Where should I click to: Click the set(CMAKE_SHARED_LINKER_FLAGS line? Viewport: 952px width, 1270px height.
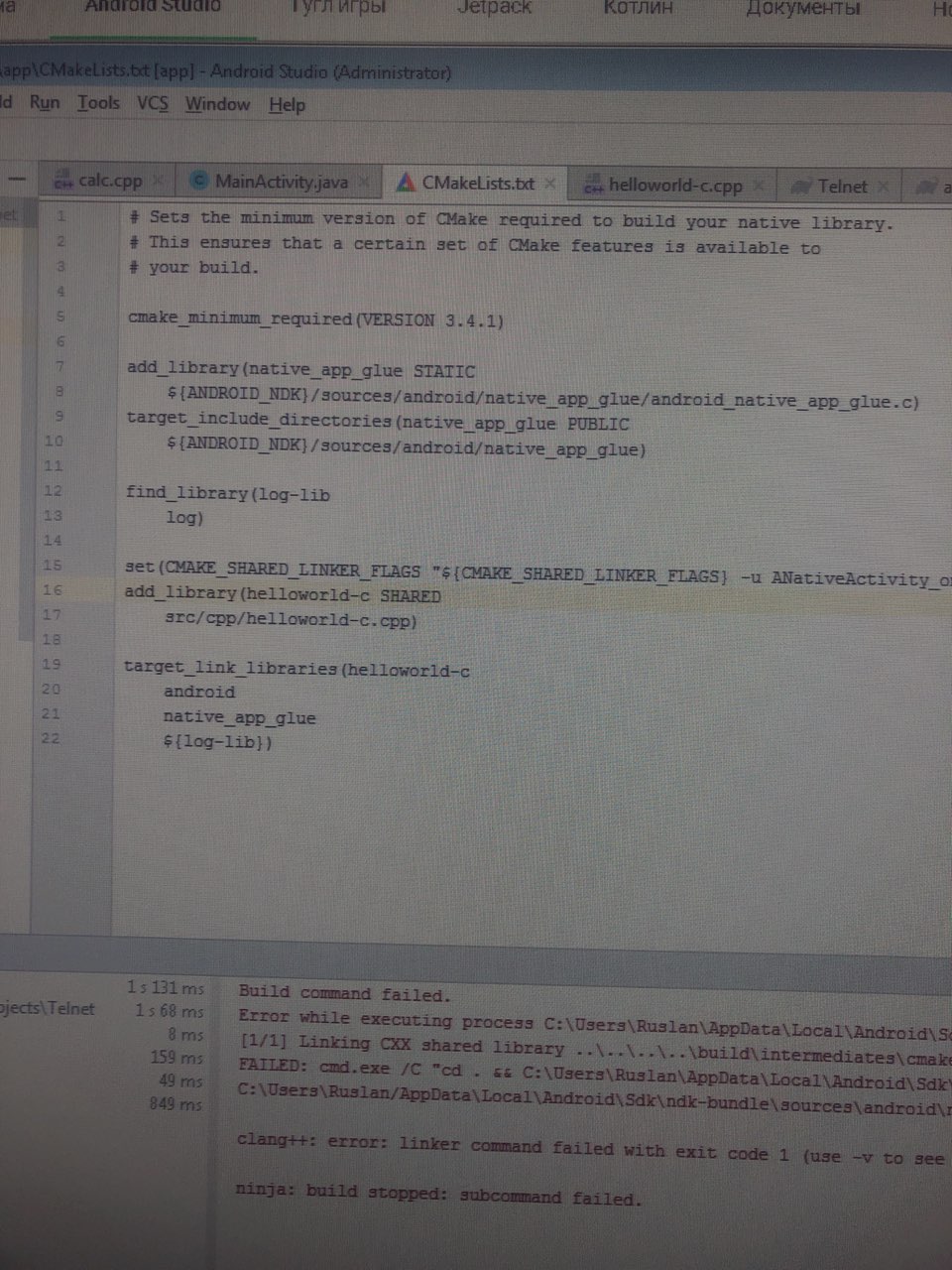(537, 572)
